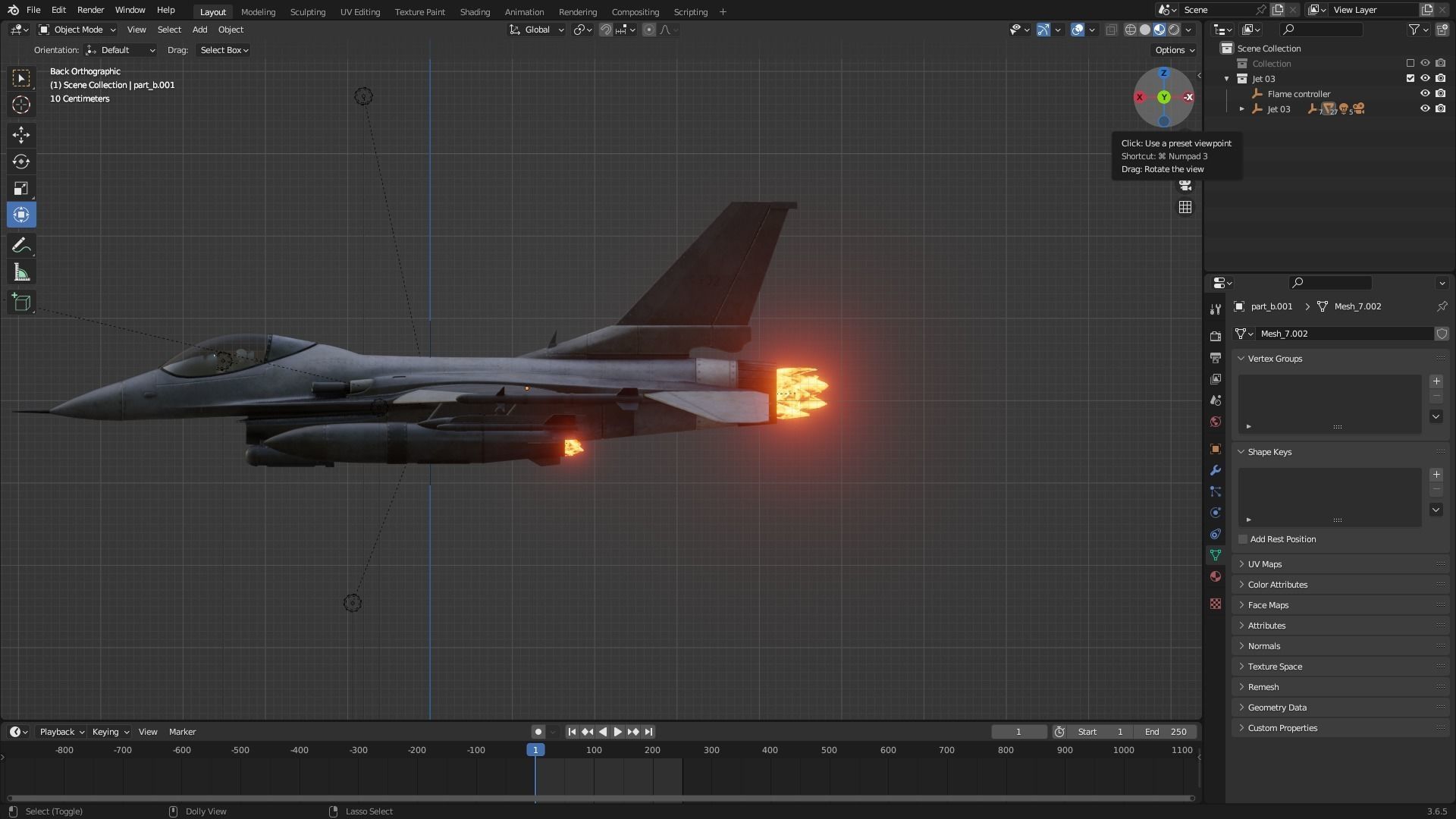Toggle Jet 03 collection exclude checkbox
Screen dimensions: 1456x819
(1410, 78)
